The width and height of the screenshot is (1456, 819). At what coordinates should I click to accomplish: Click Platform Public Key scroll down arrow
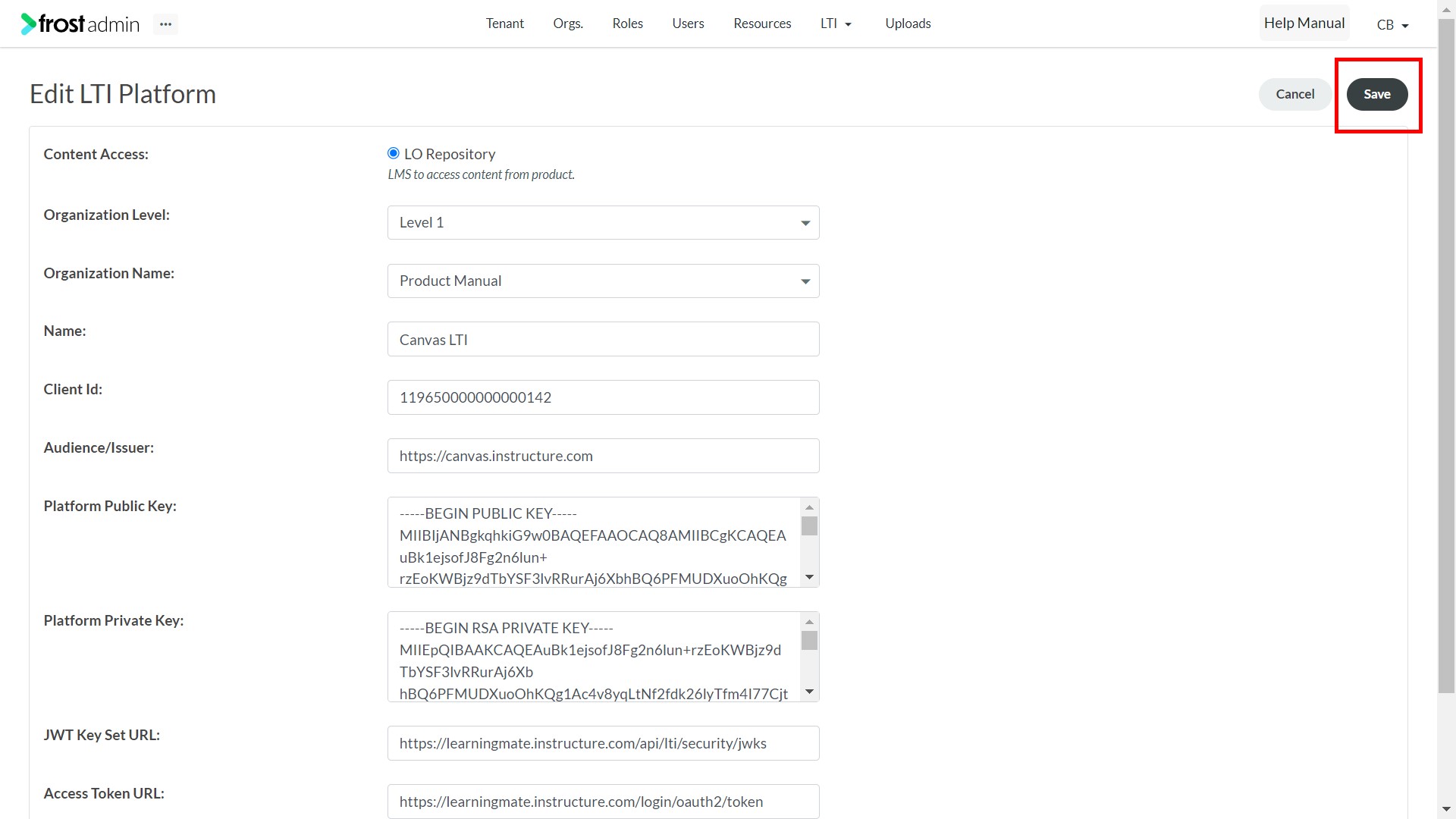(x=809, y=578)
